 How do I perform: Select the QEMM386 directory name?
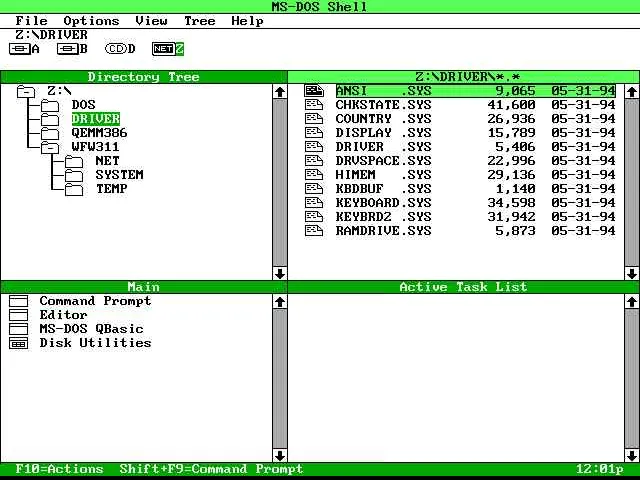point(99,133)
